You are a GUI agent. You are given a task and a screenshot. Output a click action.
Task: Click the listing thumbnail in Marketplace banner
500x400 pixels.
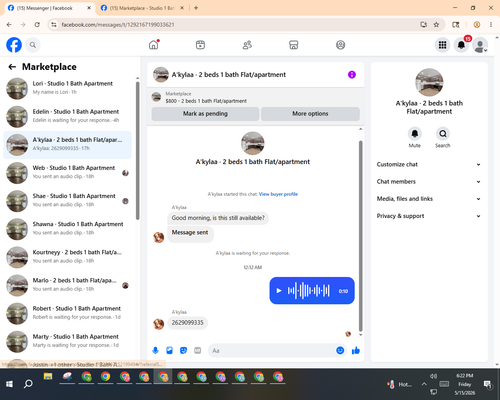pos(156,97)
